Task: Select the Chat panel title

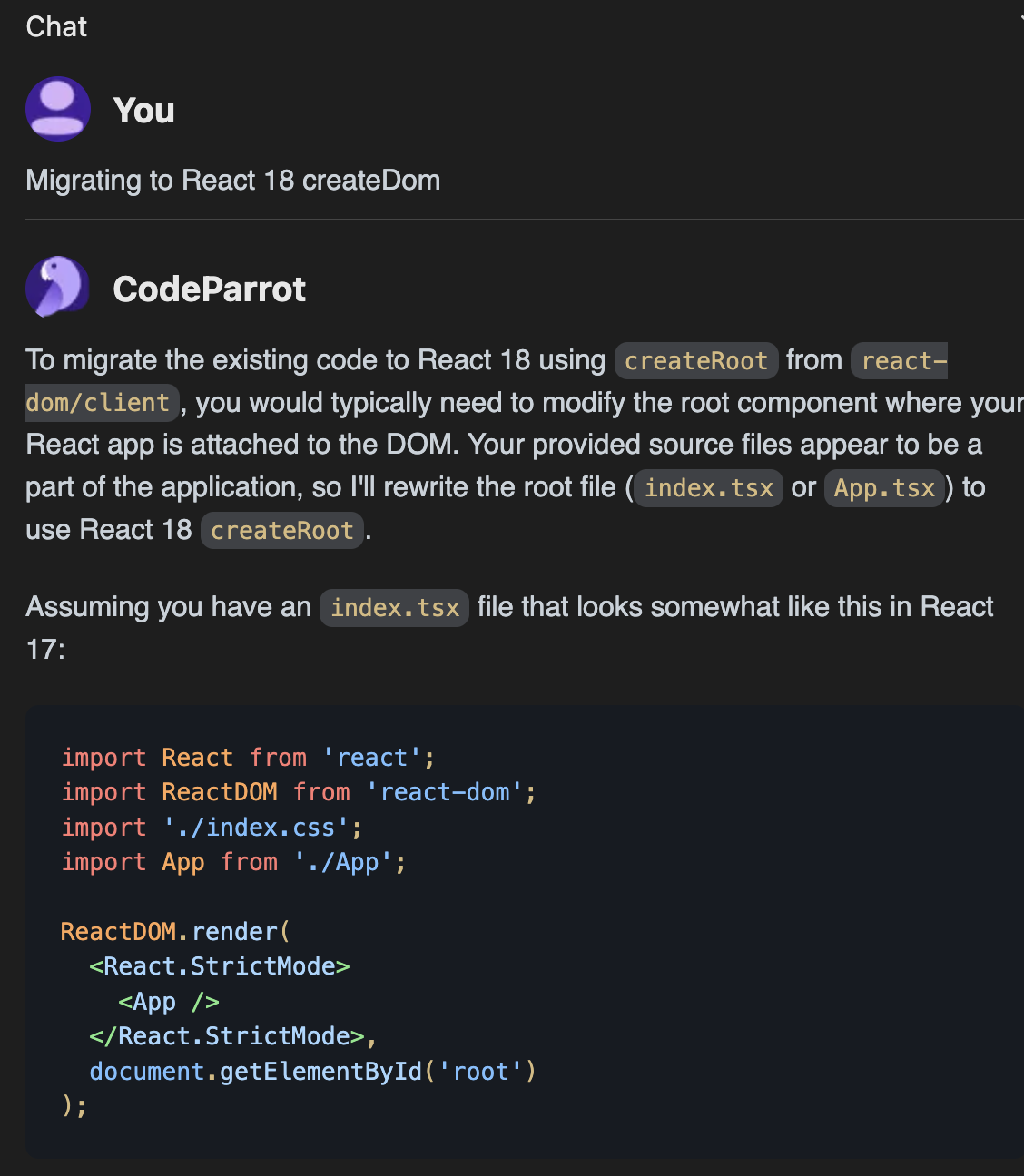Action: (x=56, y=27)
